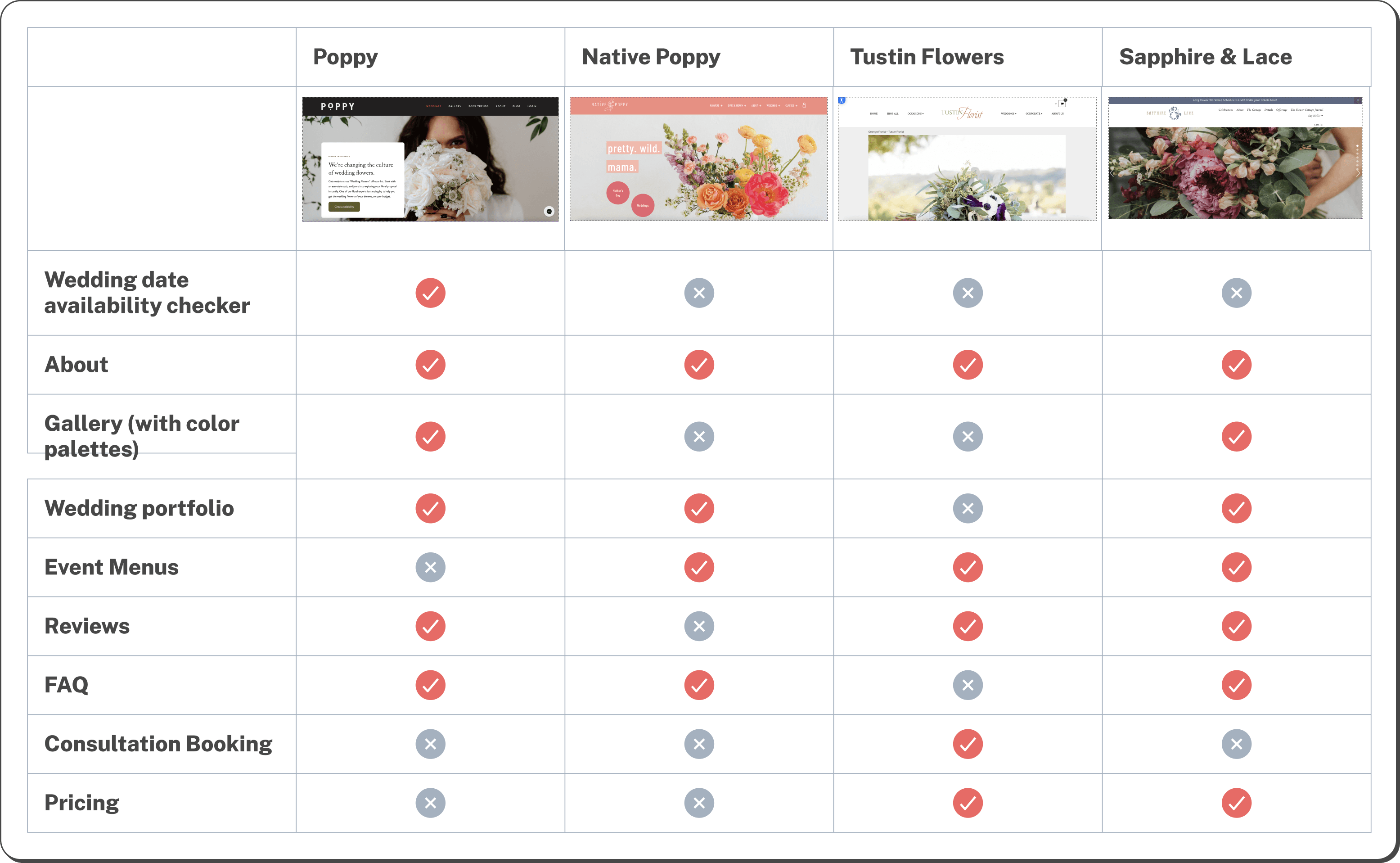Click Sapphire & Lace's Consultation Booking X mark
Image resolution: width=1400 pixels, height=863 pixels.
tap(1236, 744)
